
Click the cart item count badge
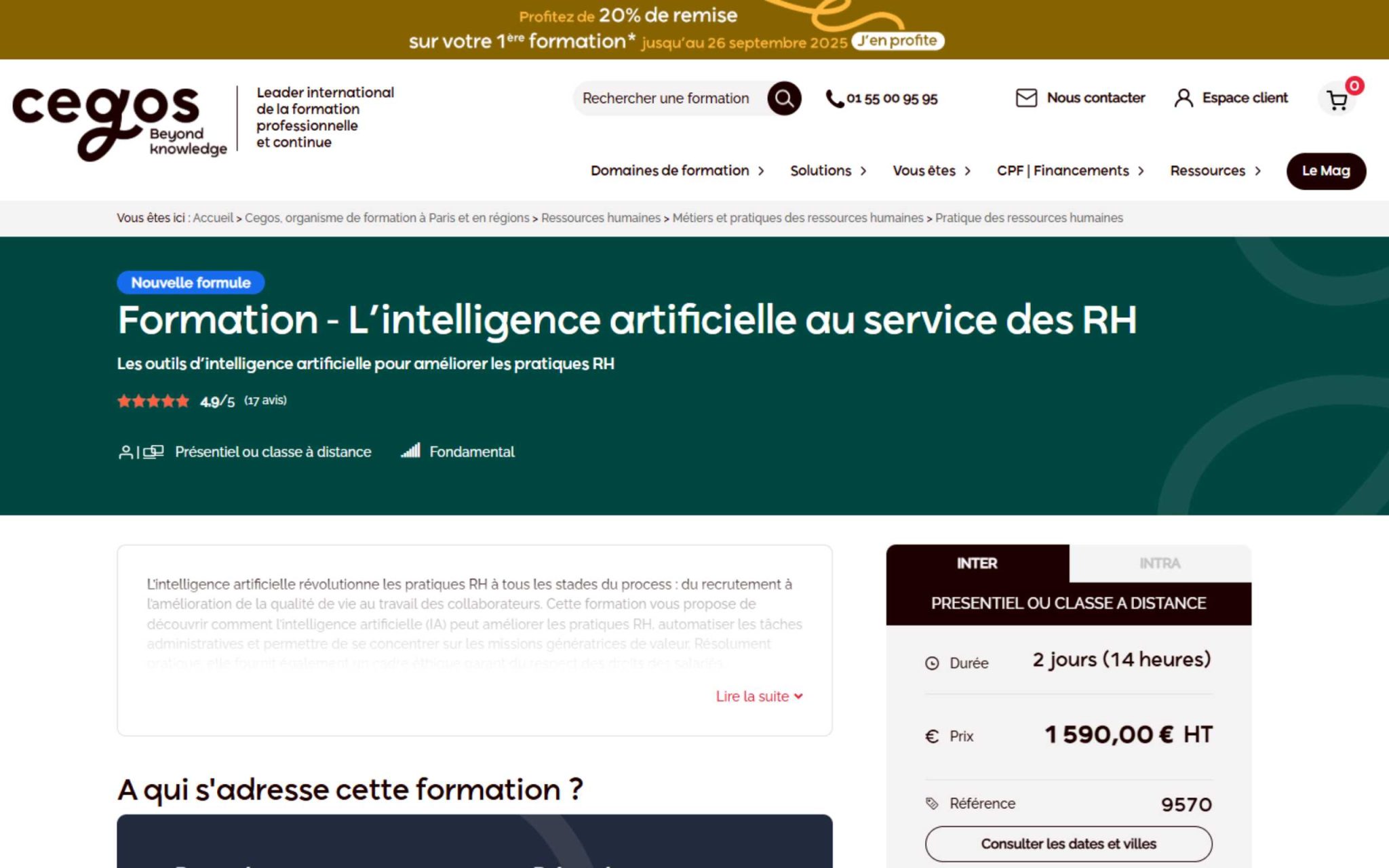click(x=1354, y=85)
